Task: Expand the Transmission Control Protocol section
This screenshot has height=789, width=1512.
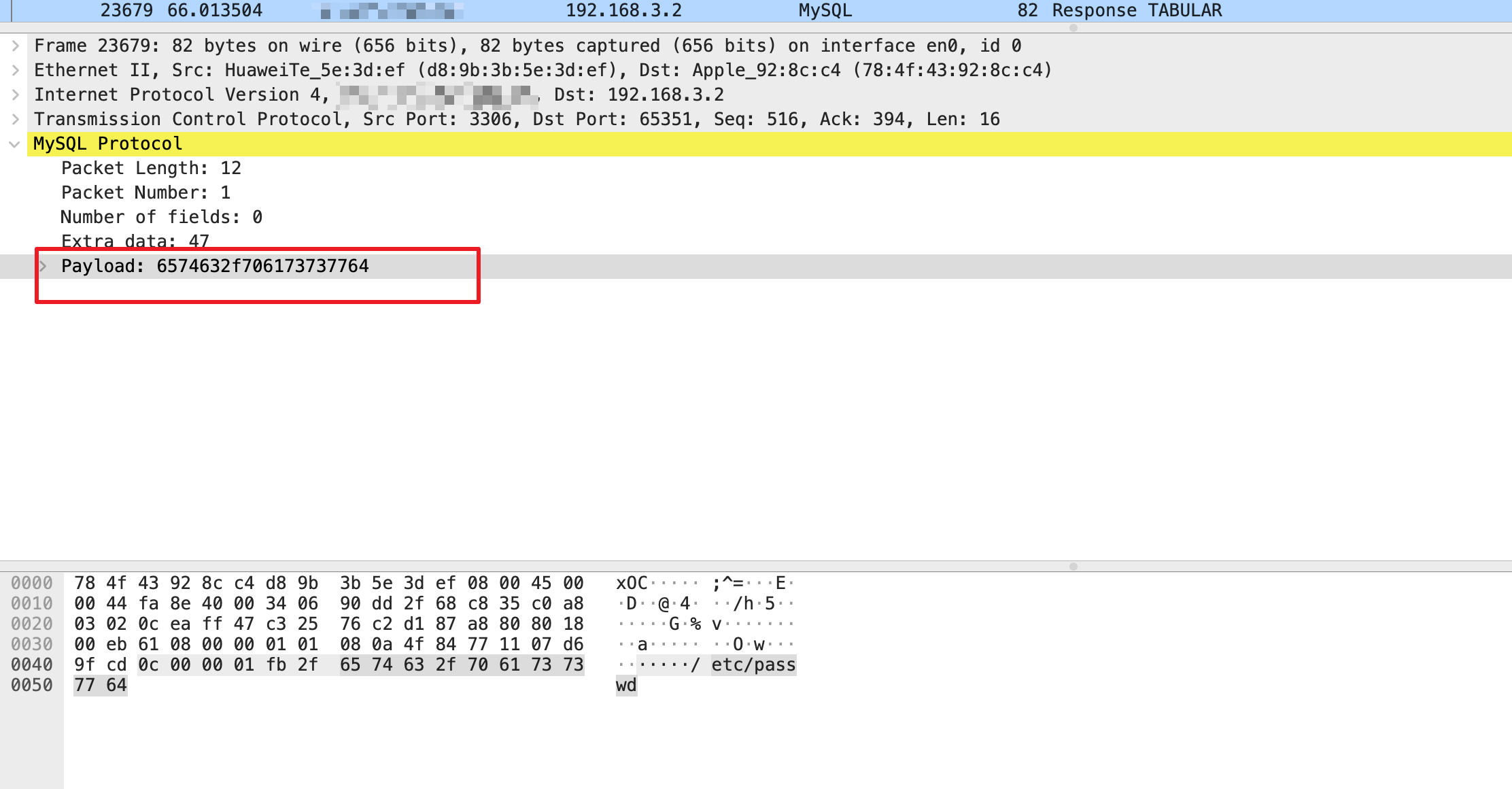Action: click(x=18, y=119)
